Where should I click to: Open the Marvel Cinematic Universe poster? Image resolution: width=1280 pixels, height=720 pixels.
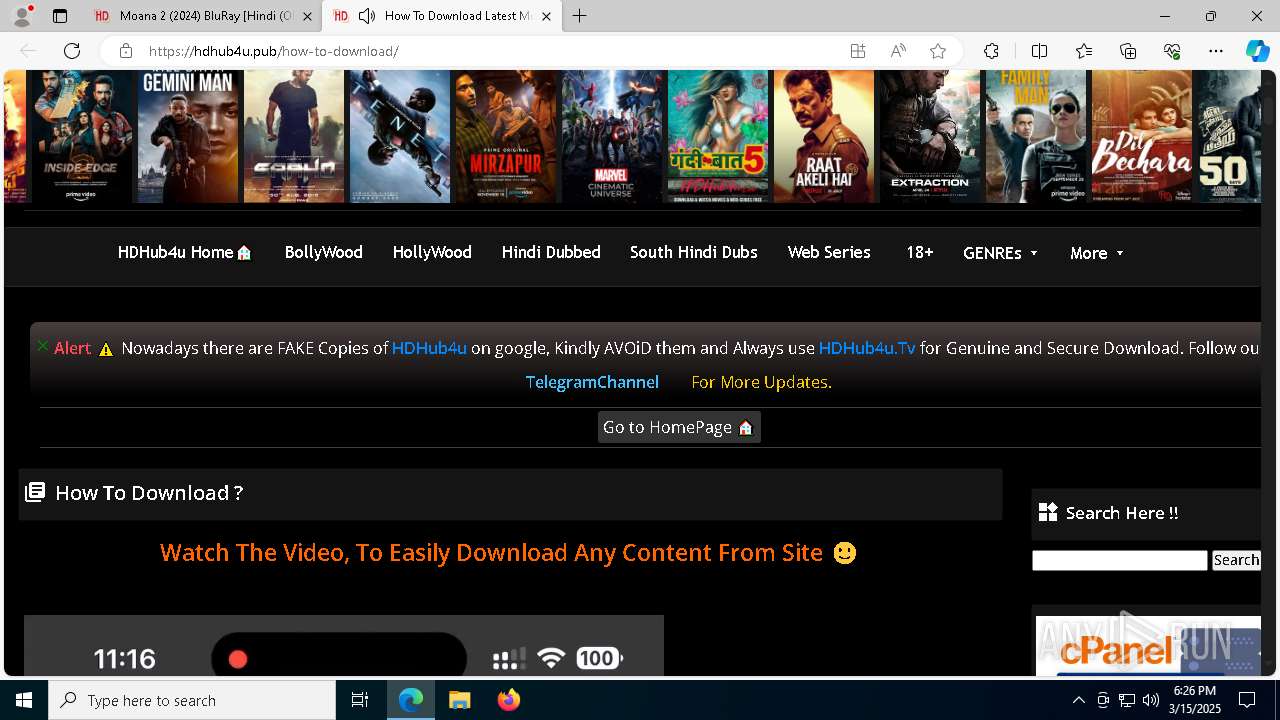612,136
